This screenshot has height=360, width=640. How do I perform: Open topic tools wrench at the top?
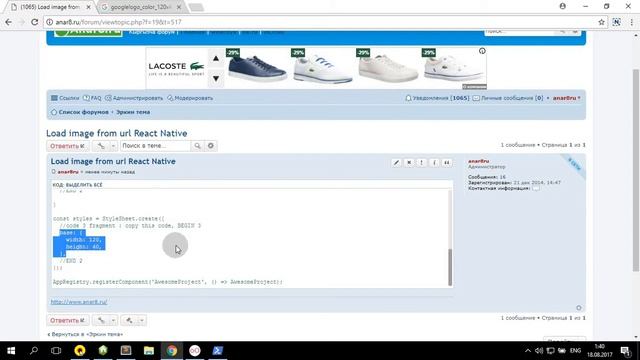pos(101,146)
